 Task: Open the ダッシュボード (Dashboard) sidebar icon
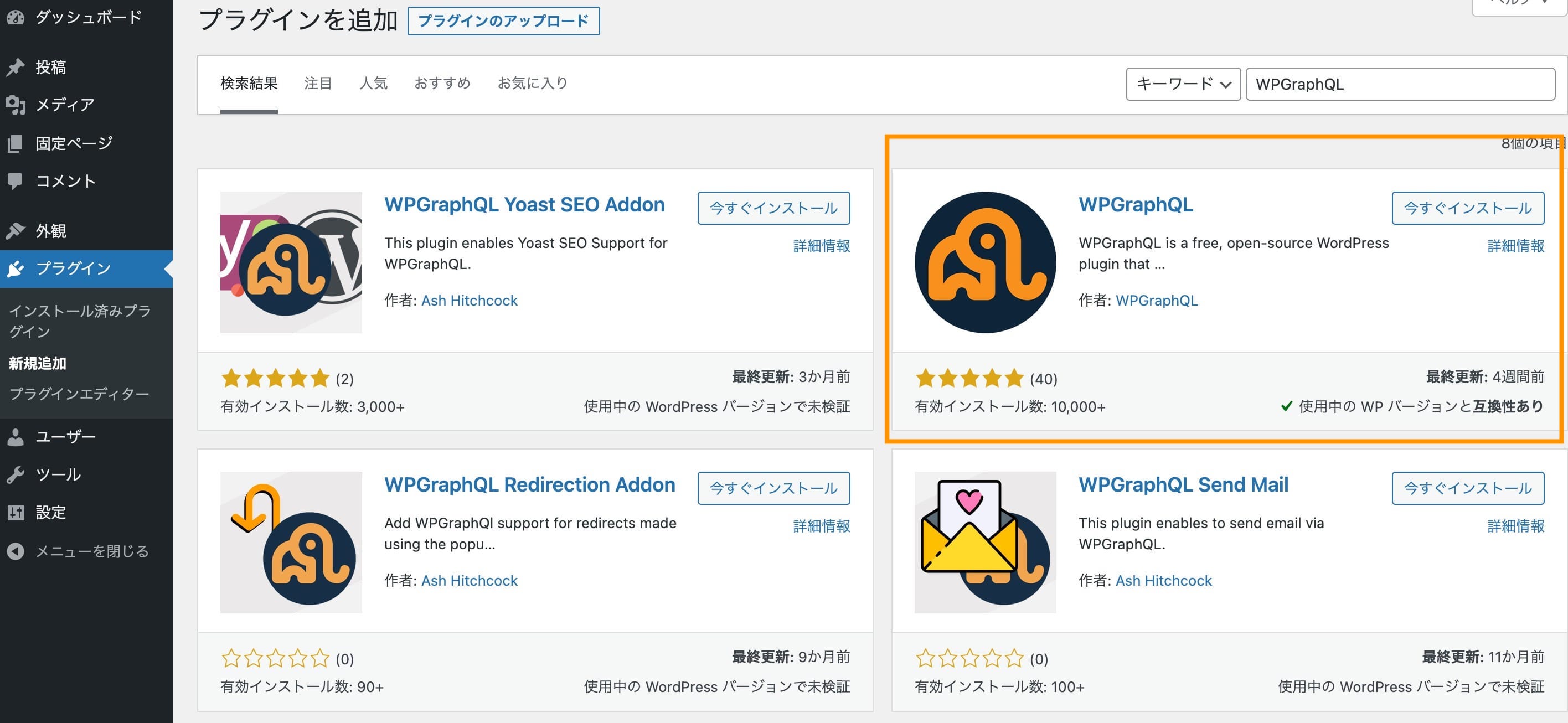[x=17, y=17]
